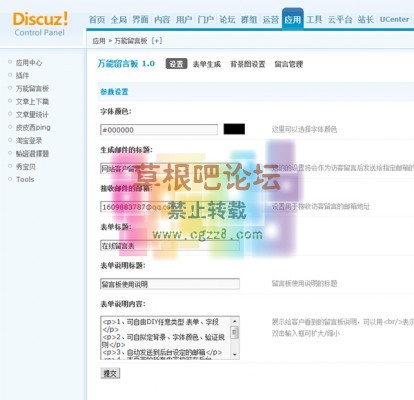Click the hint text 双击输入框可扩大/缩小
414x400 pixels.
305,333
